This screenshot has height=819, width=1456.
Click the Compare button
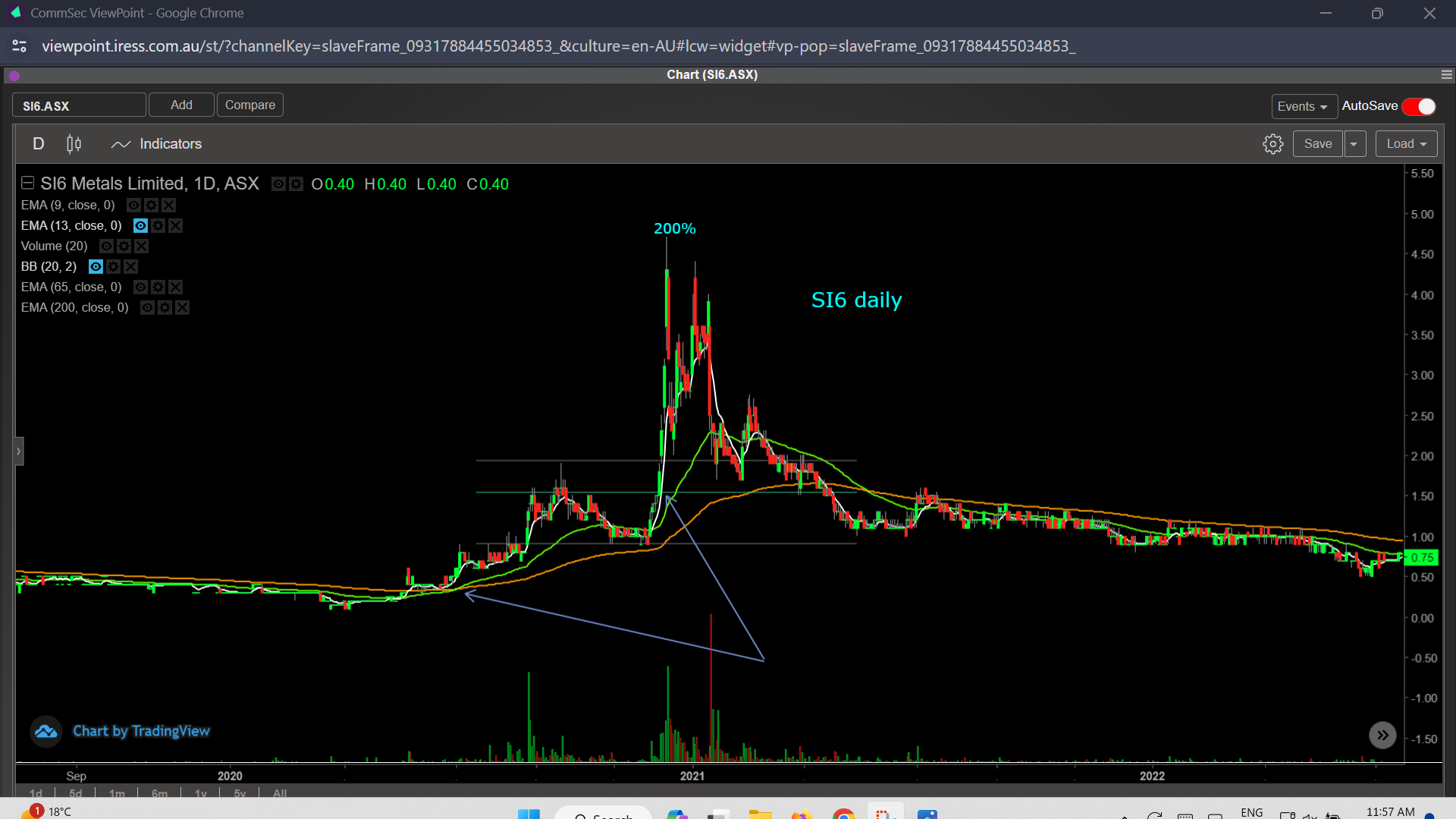[x=250, y=105]
